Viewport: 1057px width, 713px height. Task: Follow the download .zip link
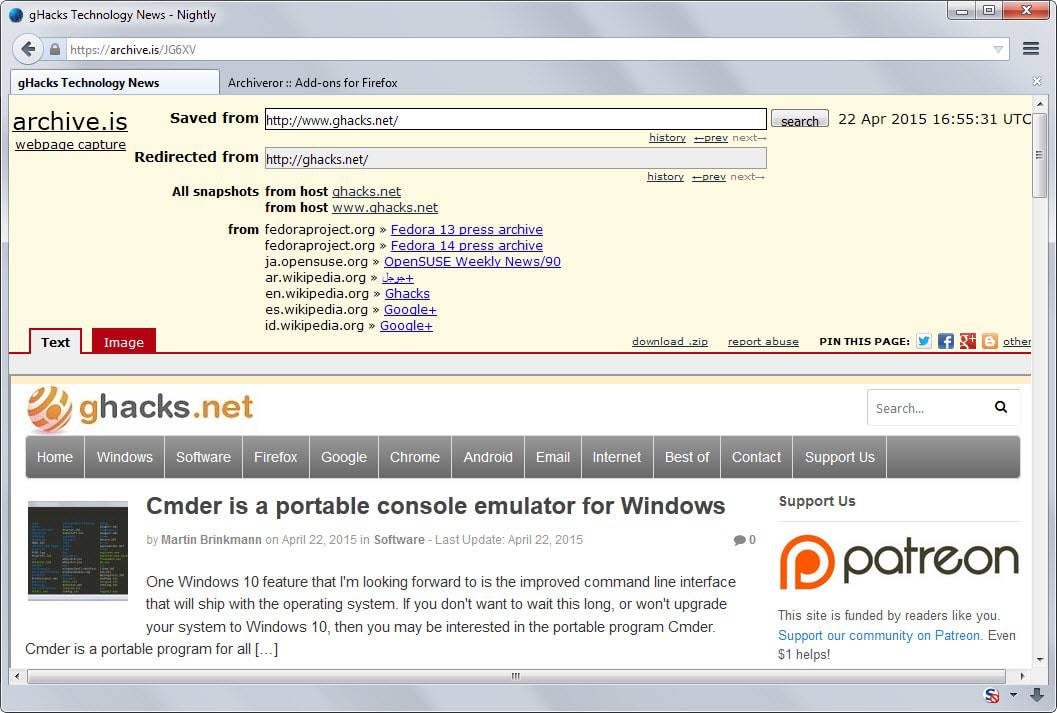[x=669, y=342]
